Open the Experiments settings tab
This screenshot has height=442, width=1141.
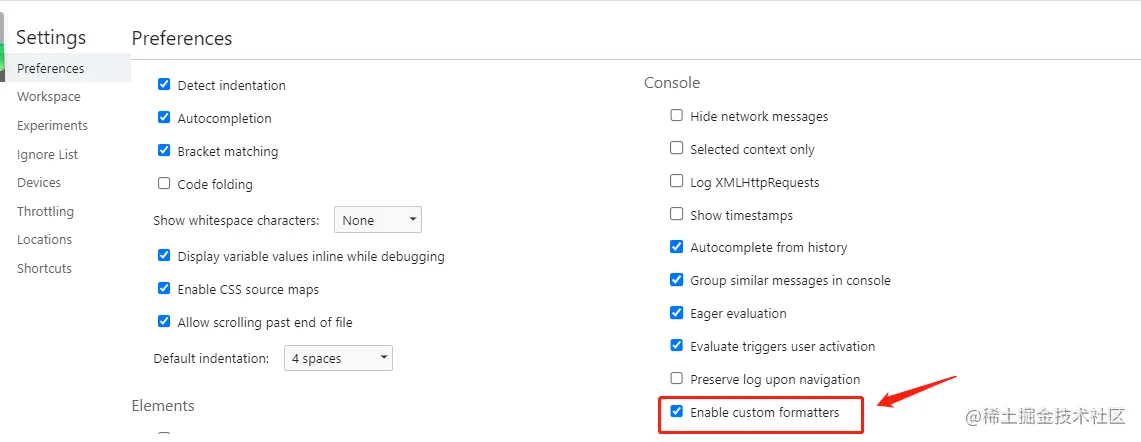click(52, 126)
